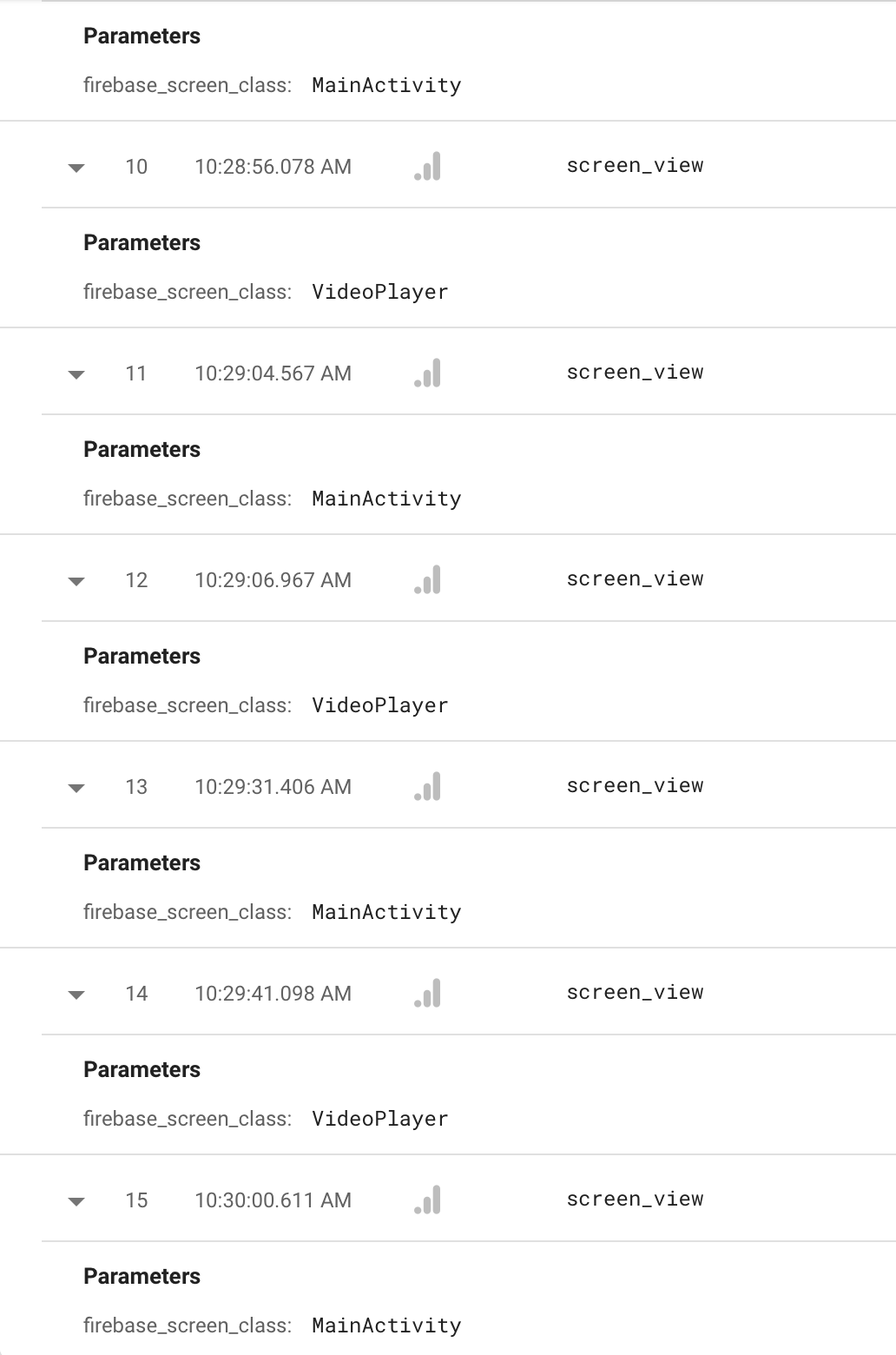Select the MainActivity value under event 15
896x1355 pixels.
386,1325
